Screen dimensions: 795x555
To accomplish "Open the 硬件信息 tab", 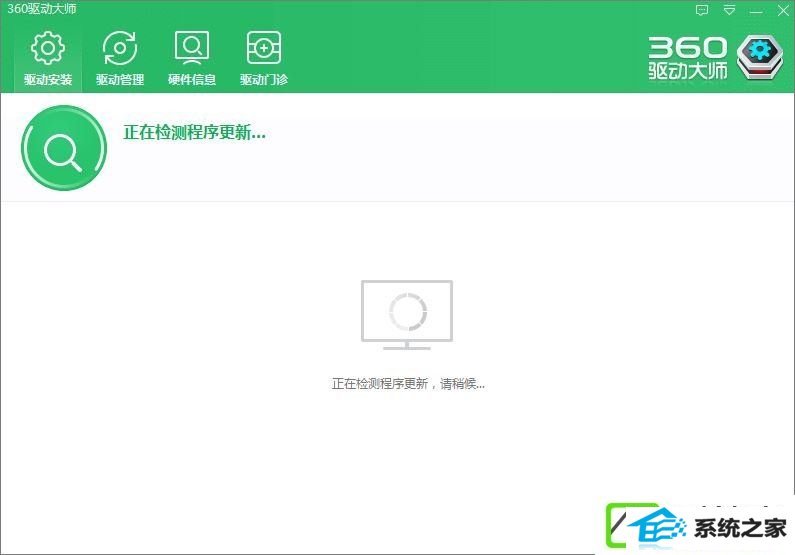I will tap(192, 58).
